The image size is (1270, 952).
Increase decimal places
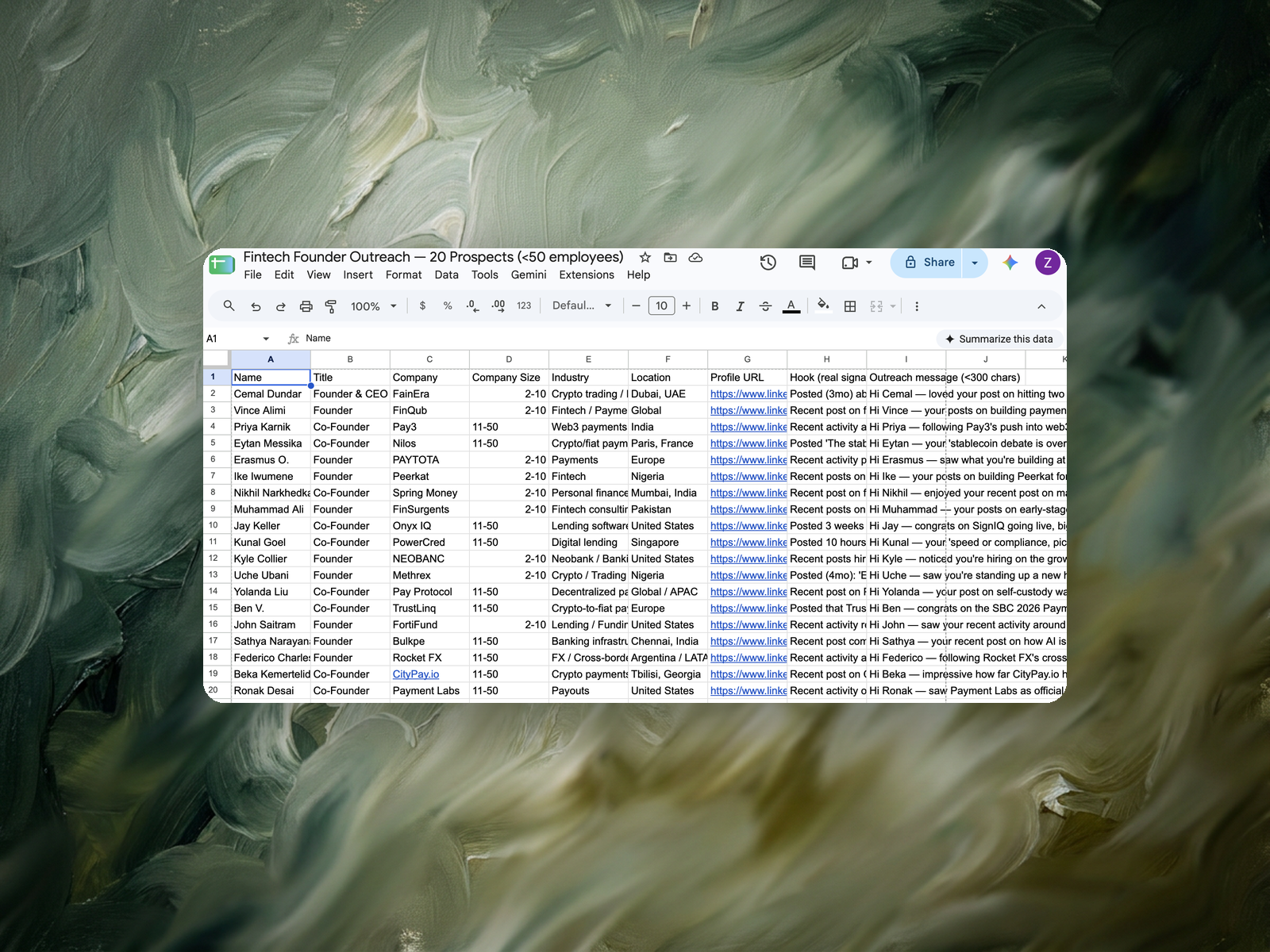coord(498,306)
